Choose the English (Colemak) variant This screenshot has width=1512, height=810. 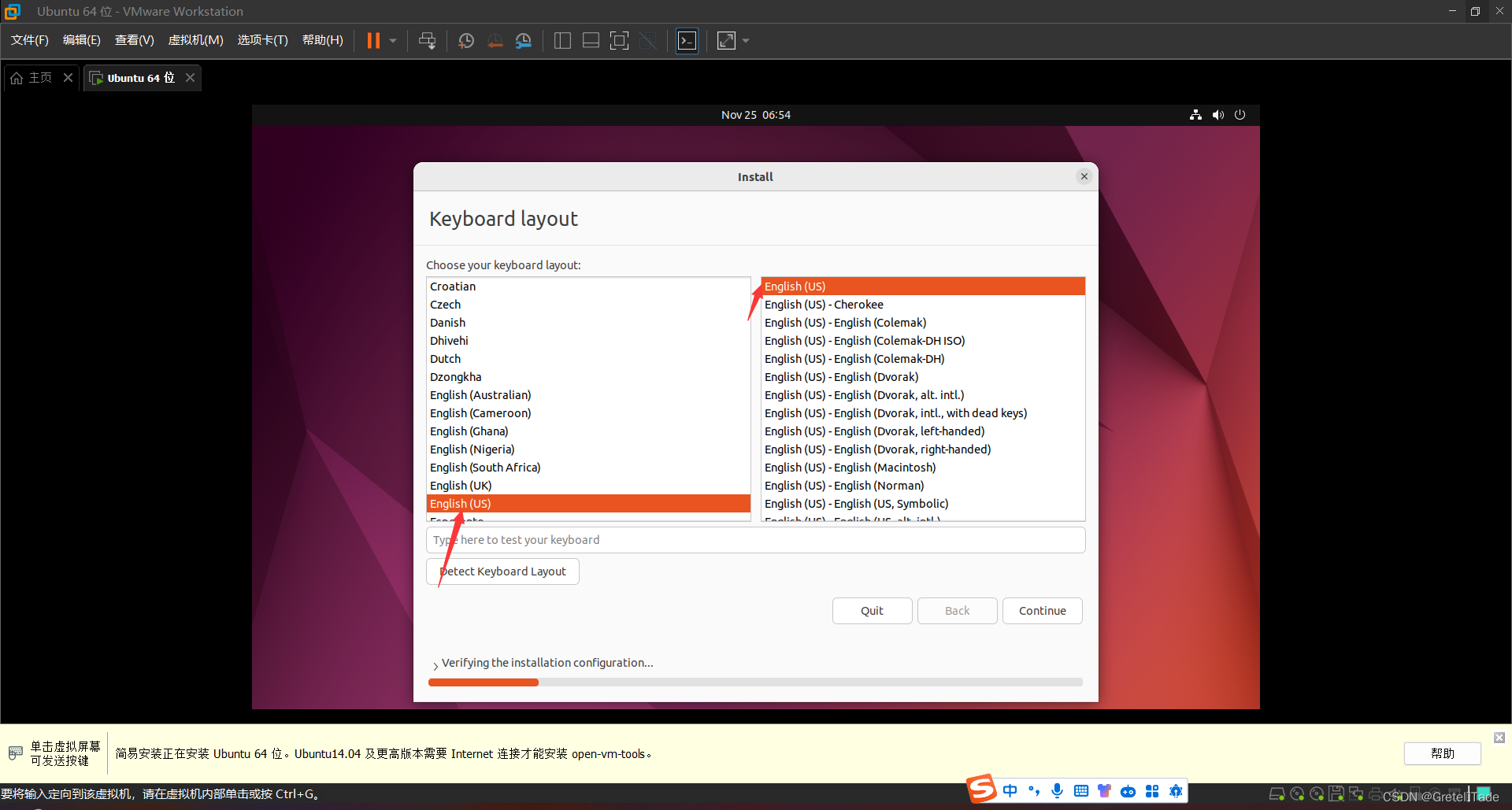(x=923, y=323)
